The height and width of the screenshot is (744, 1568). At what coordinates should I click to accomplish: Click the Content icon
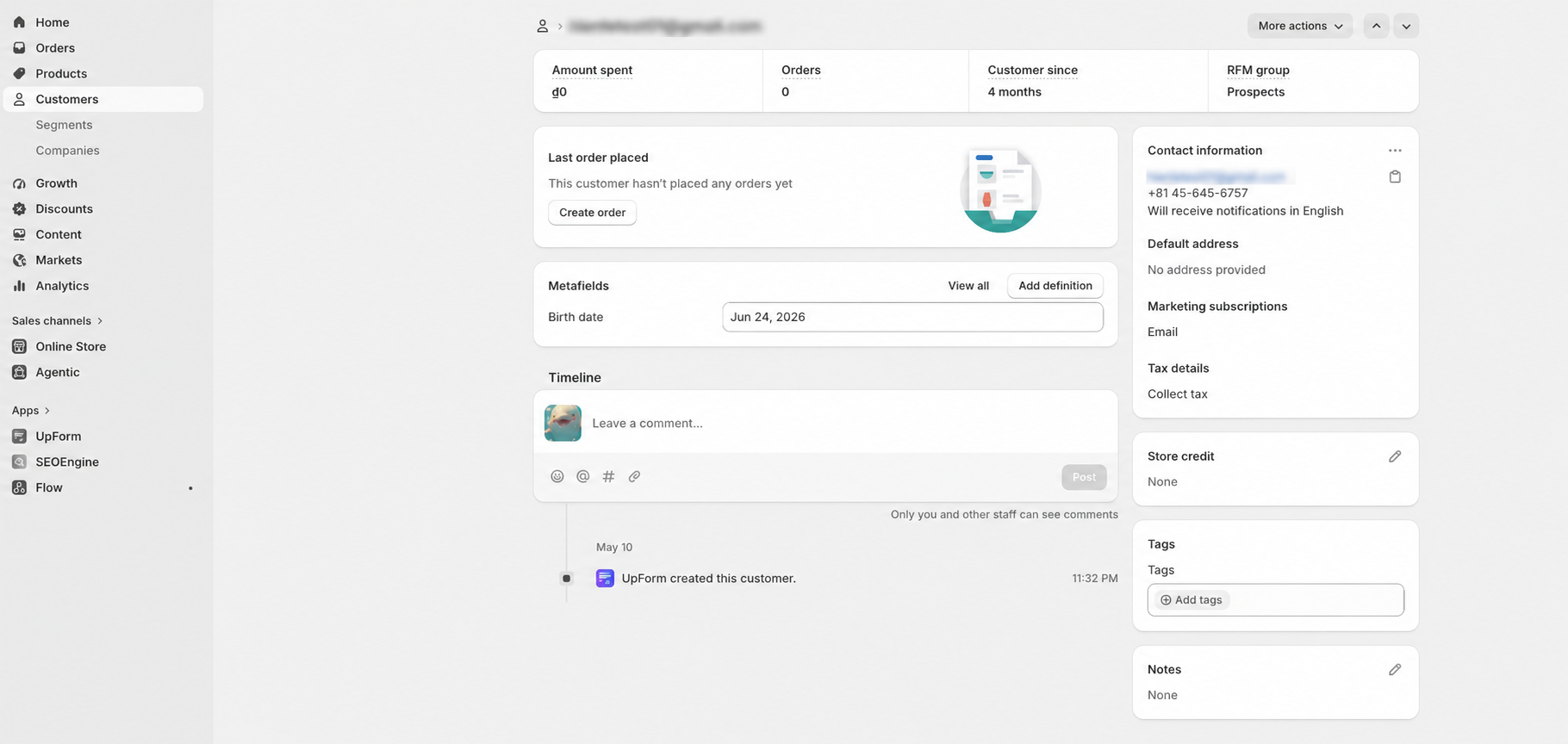coord(19,234)
